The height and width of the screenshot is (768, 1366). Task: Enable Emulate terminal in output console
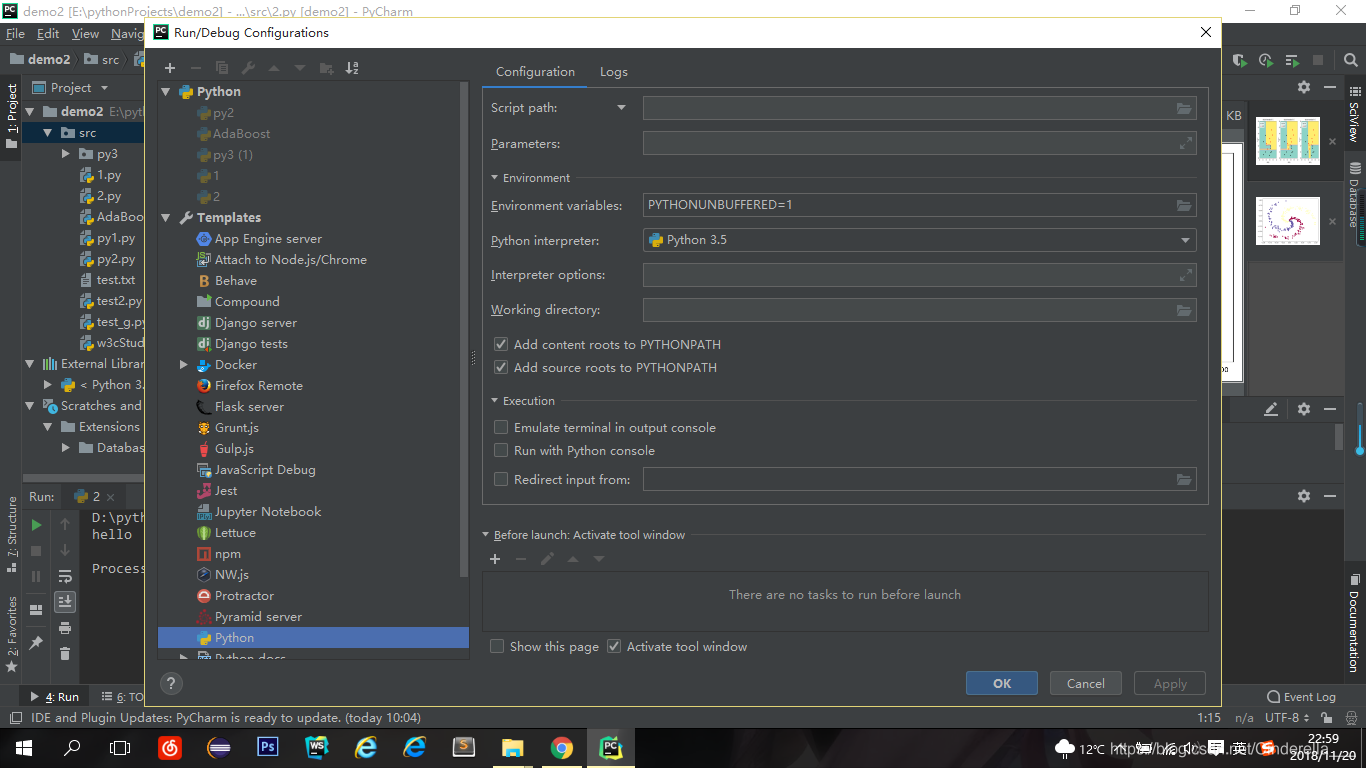tap(501, 427)
